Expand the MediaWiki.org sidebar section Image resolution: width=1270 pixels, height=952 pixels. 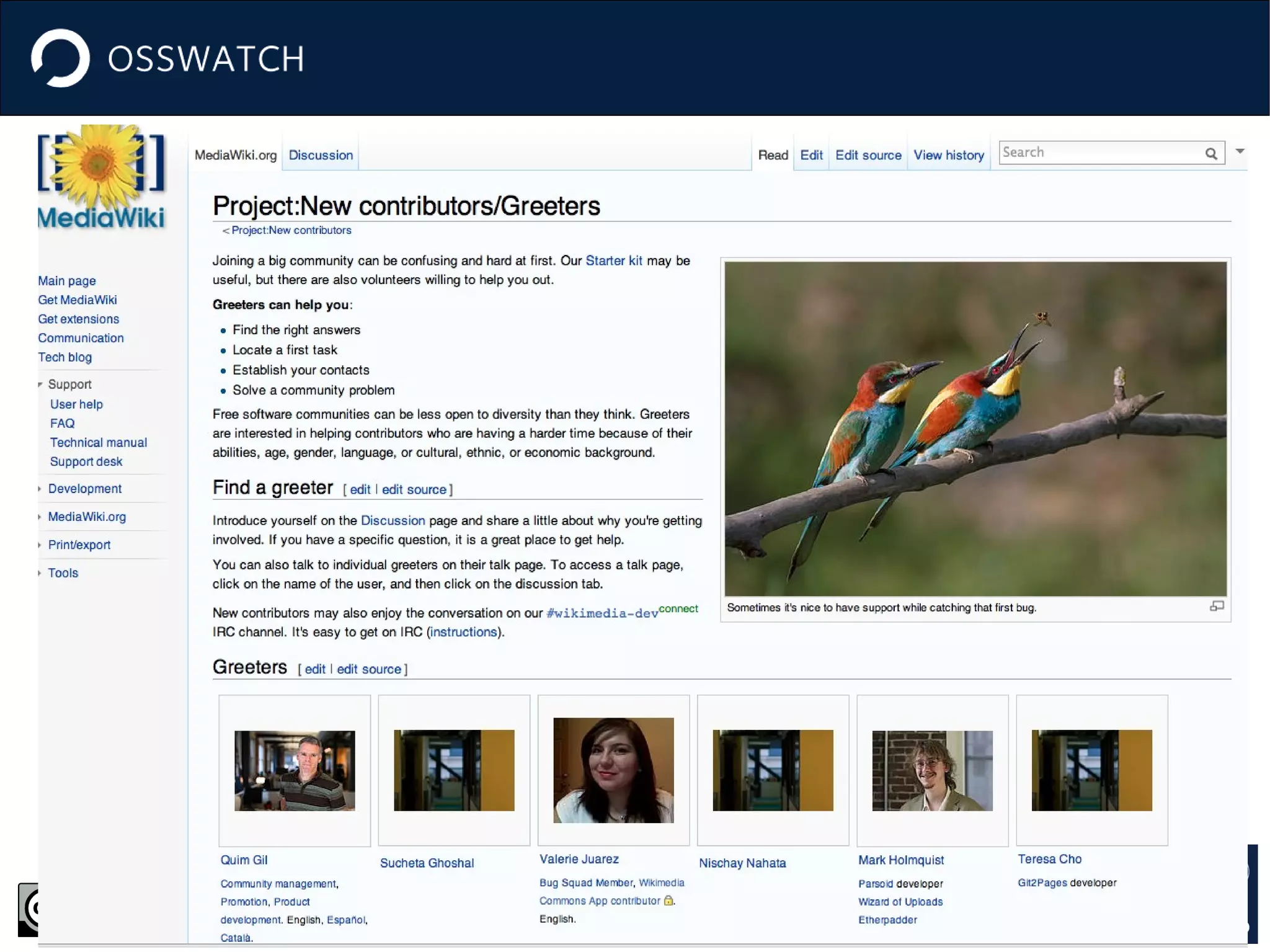pos(40,517)
